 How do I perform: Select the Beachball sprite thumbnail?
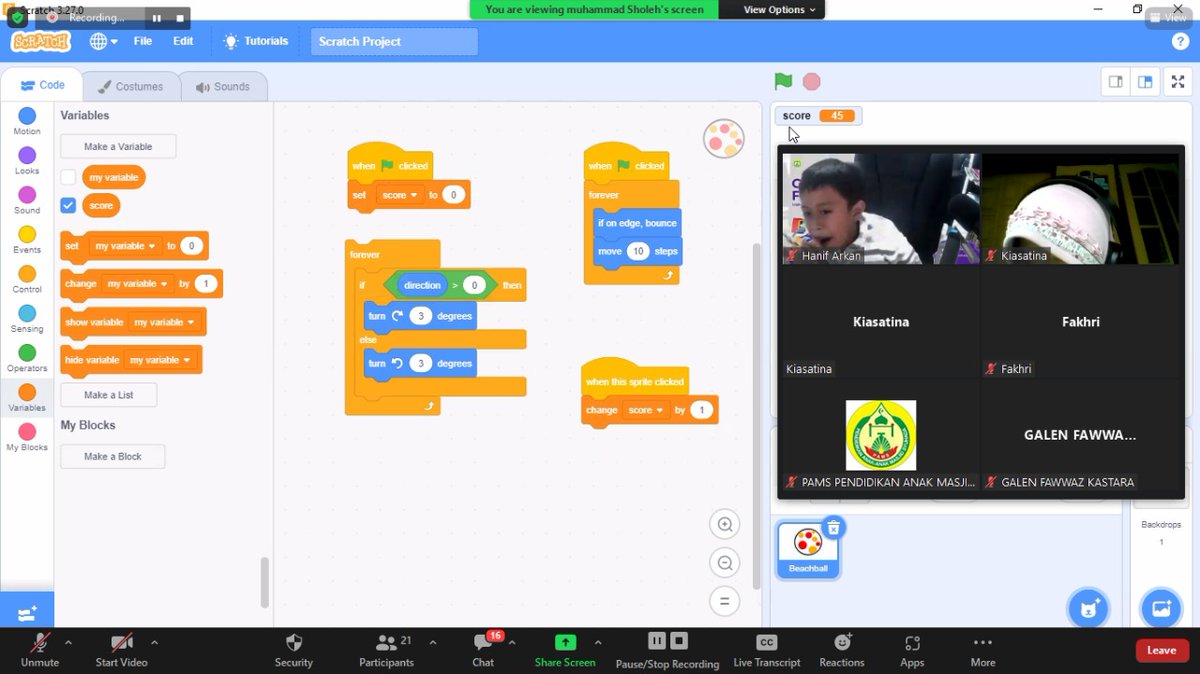(x=808, y=549)
